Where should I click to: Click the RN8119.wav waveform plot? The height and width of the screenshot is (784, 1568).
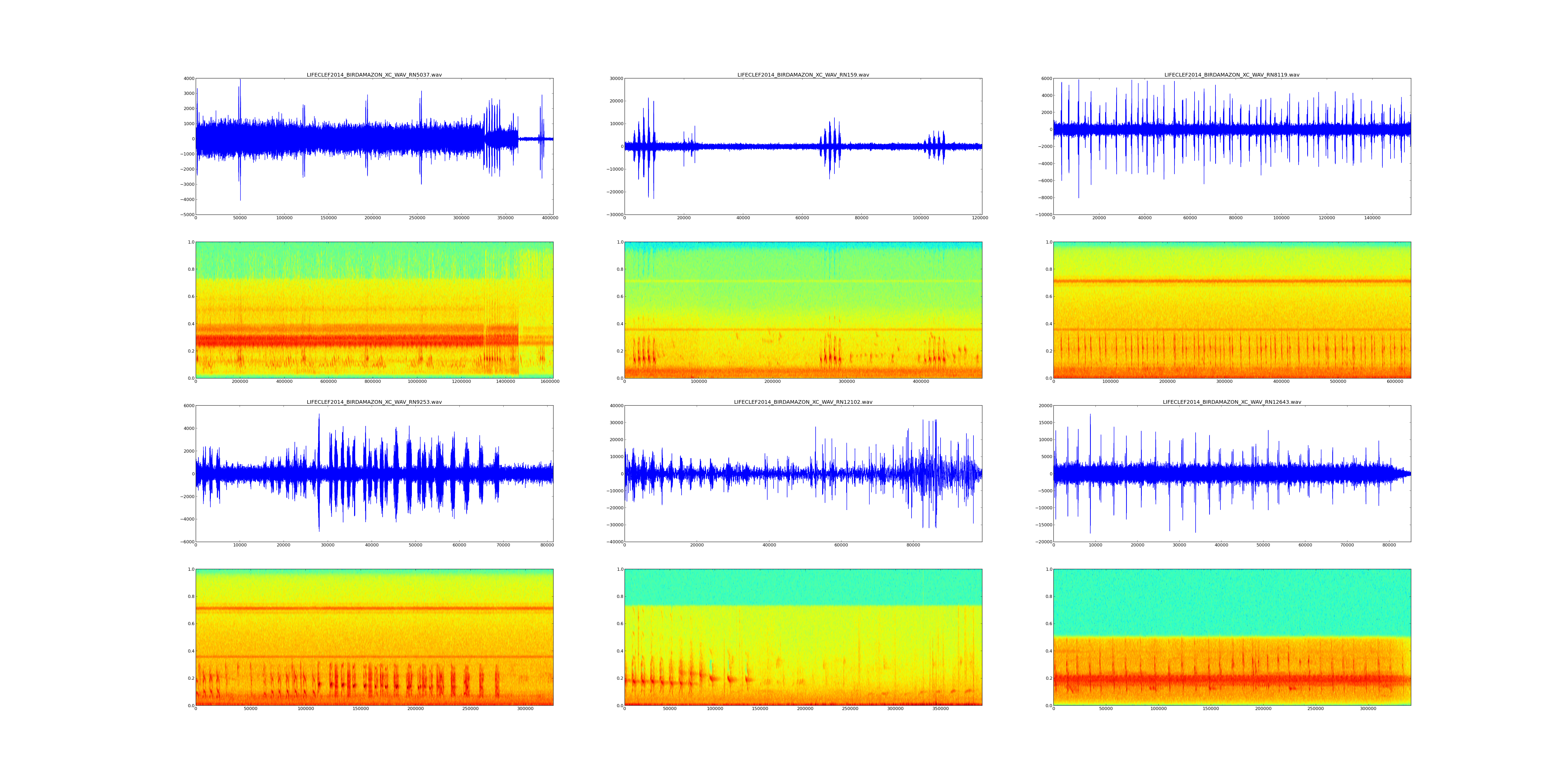pos(1232,146)
